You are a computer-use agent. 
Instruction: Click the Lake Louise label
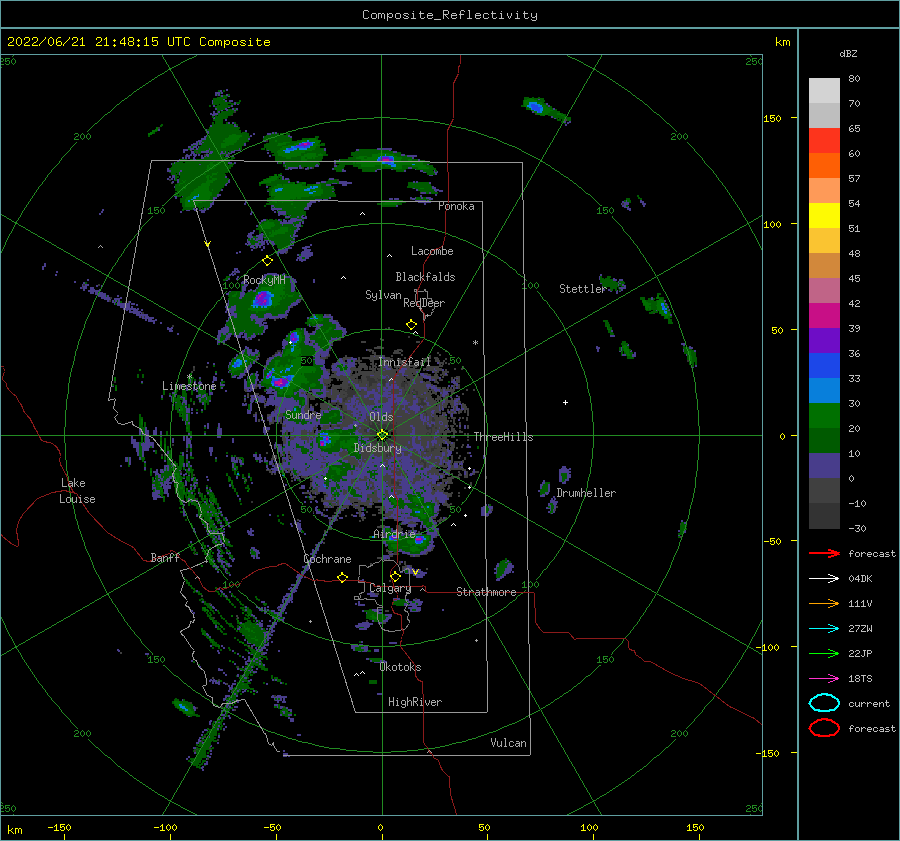[77, 491]
